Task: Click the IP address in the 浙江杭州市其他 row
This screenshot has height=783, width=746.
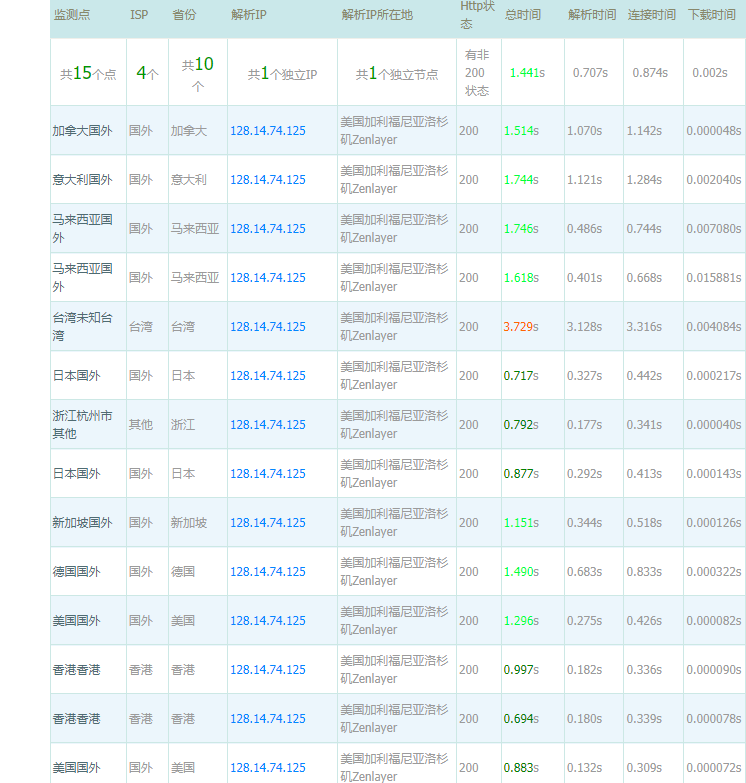Action: point(268,425)
